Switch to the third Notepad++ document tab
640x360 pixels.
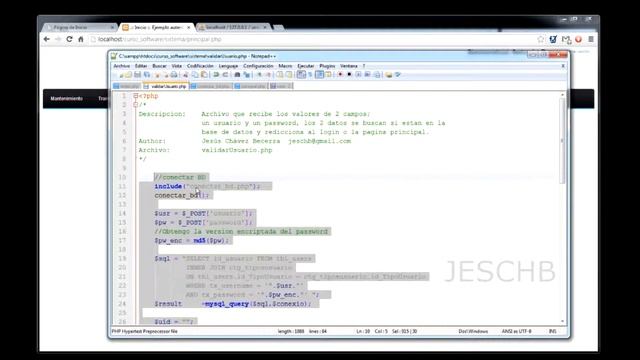point(211,86)
